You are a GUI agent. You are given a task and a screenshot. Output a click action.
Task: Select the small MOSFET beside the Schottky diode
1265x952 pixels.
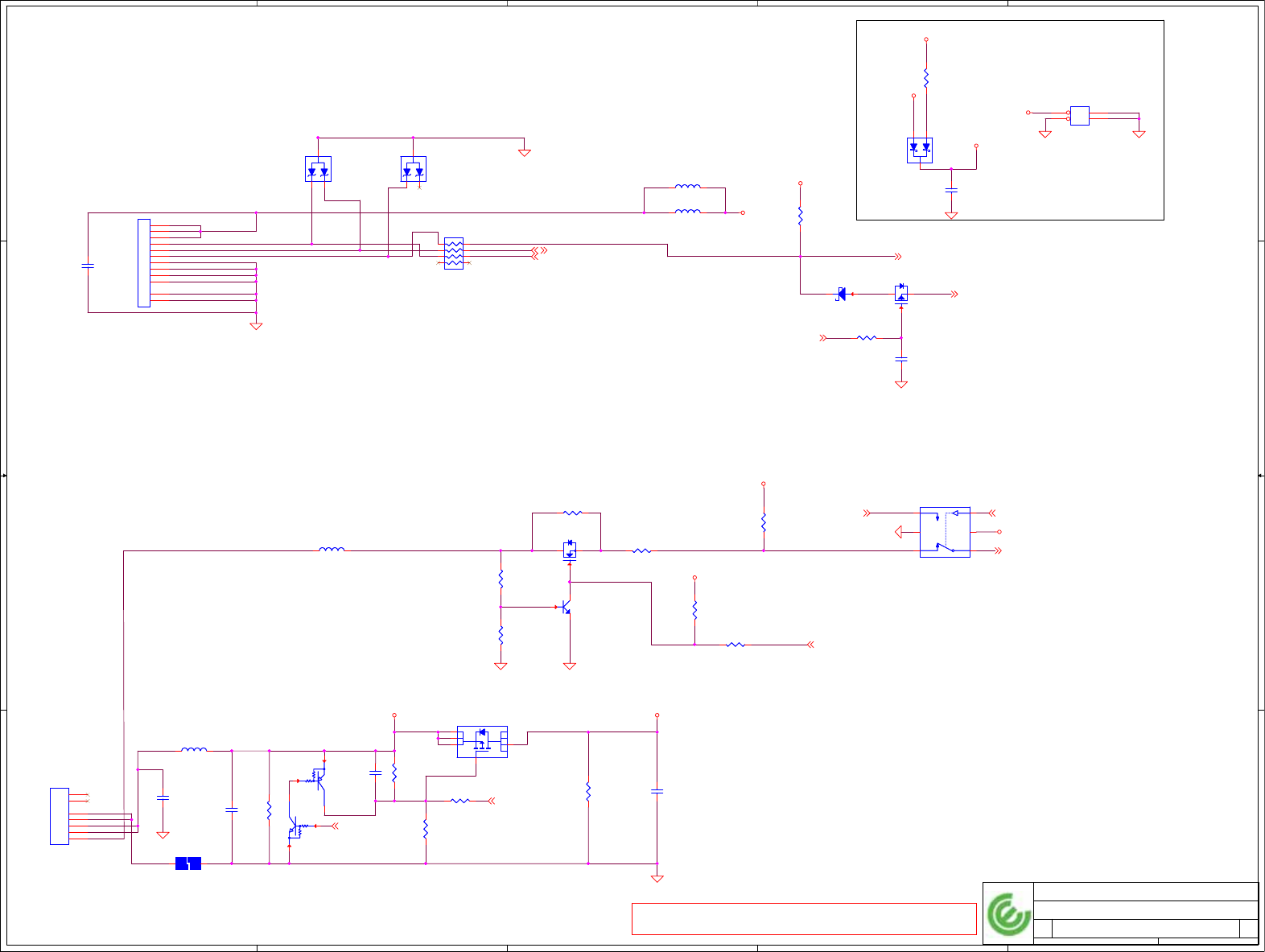click(901, 294)
